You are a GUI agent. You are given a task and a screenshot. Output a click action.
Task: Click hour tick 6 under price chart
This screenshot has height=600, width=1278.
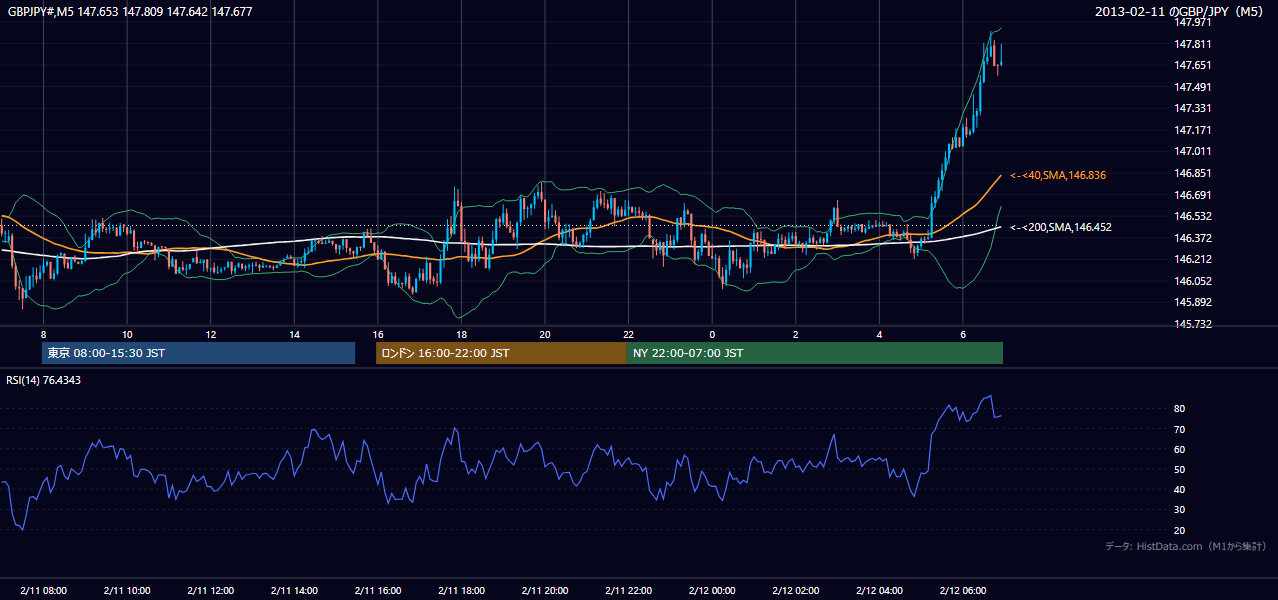pyautogui.click(x=962, y=334)
